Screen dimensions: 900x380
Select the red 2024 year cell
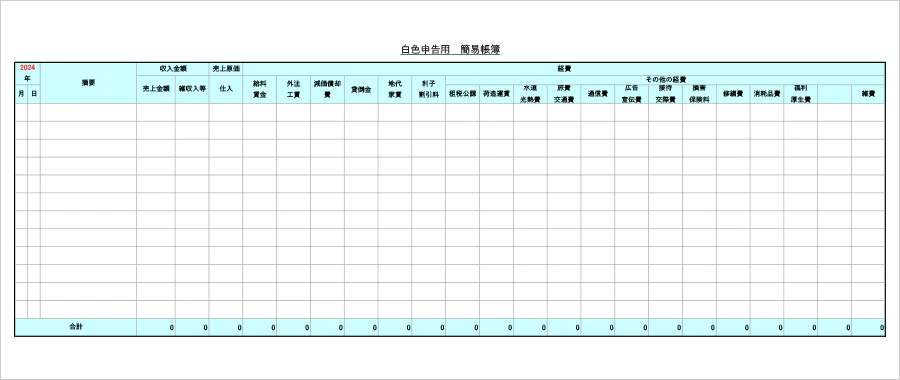click(x=28, y=68)
